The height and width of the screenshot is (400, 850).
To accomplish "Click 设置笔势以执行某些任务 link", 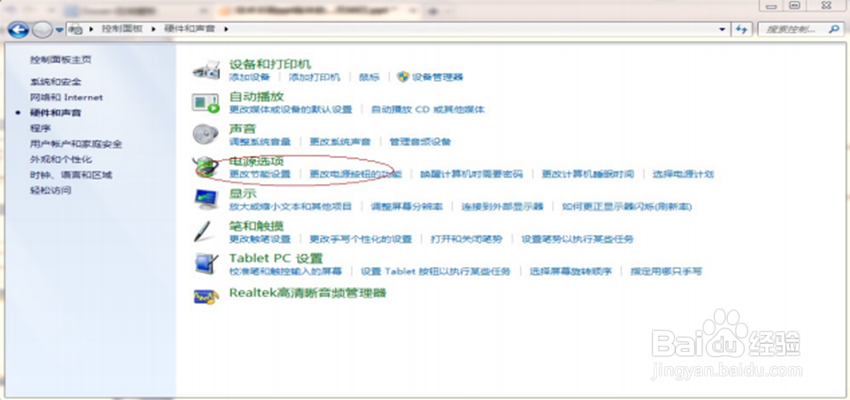I will [577, 239].
